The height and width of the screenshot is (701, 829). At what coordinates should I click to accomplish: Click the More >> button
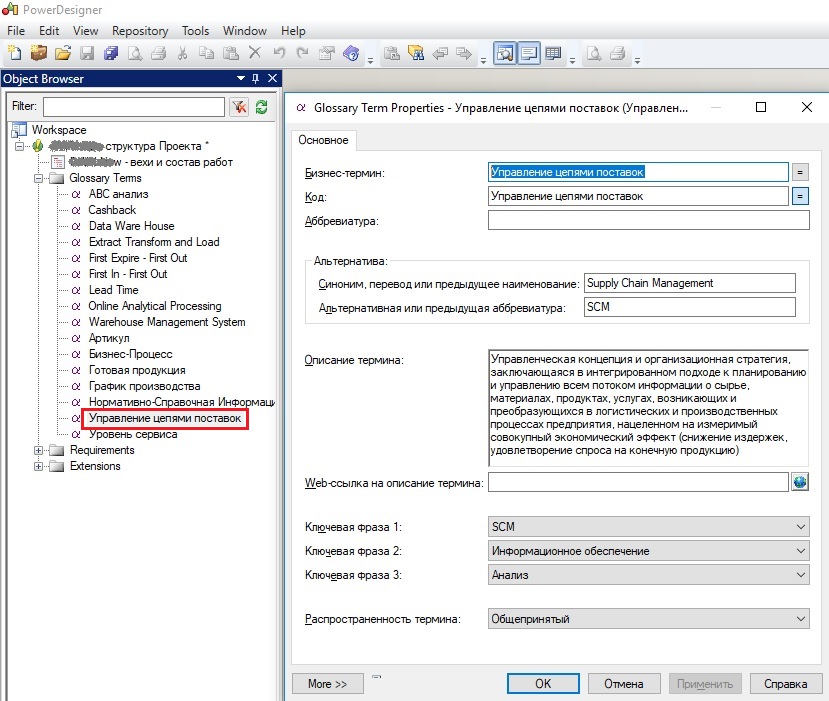point(327,684)
